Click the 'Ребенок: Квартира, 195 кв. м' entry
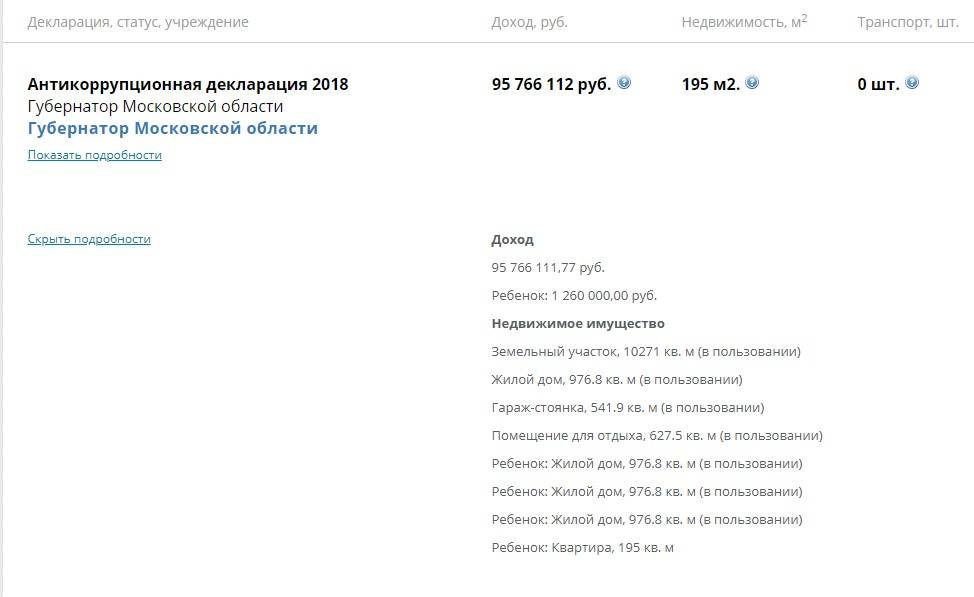 click(583, 548)
